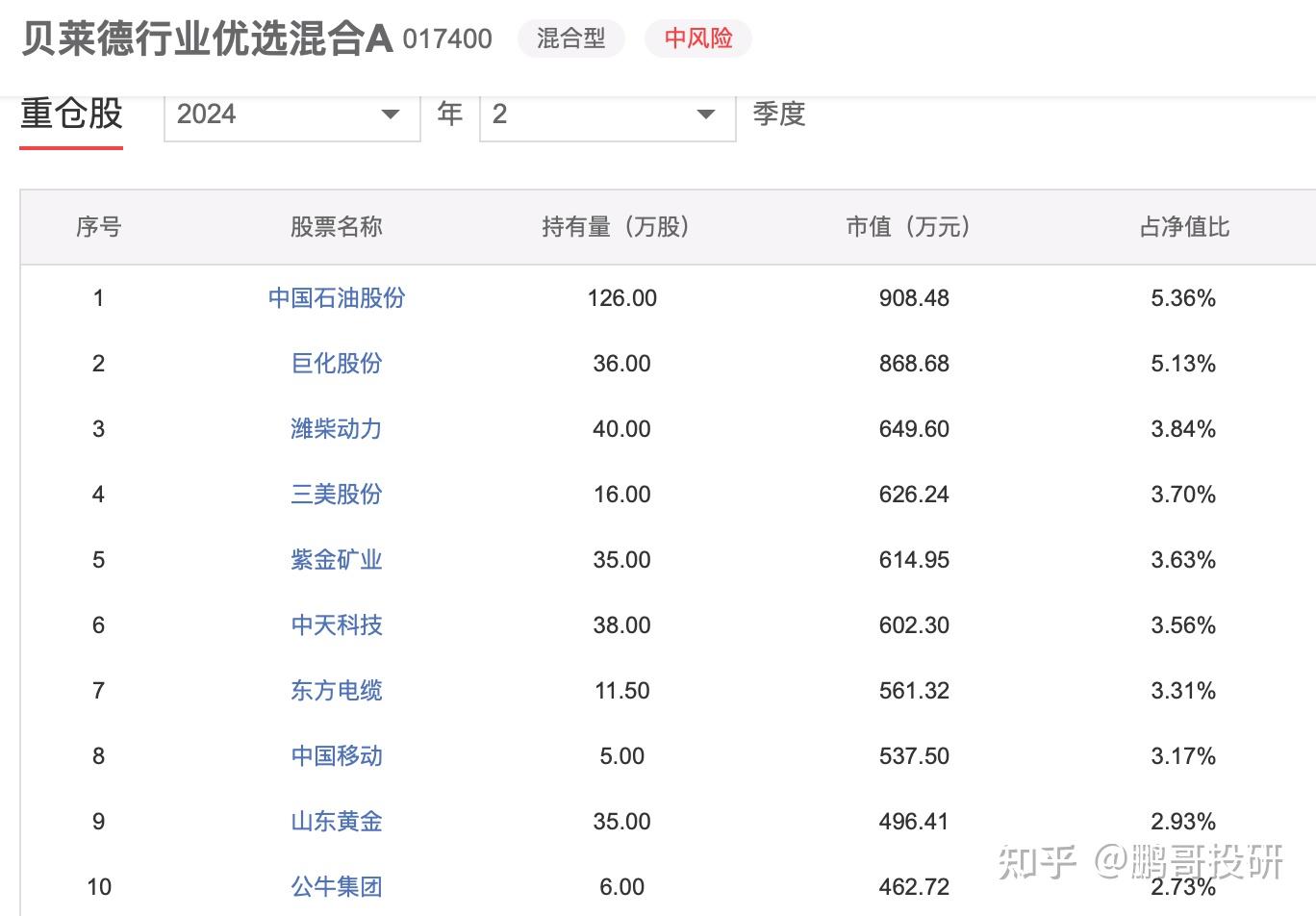Click the holding amount 36.00
This screenshot has width=1316, height=916.
point(622,364)
